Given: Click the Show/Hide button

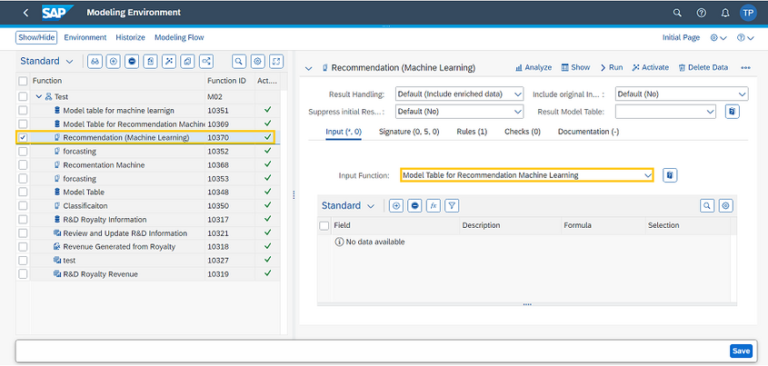Looking at the screenshot, I should point(37,37).
